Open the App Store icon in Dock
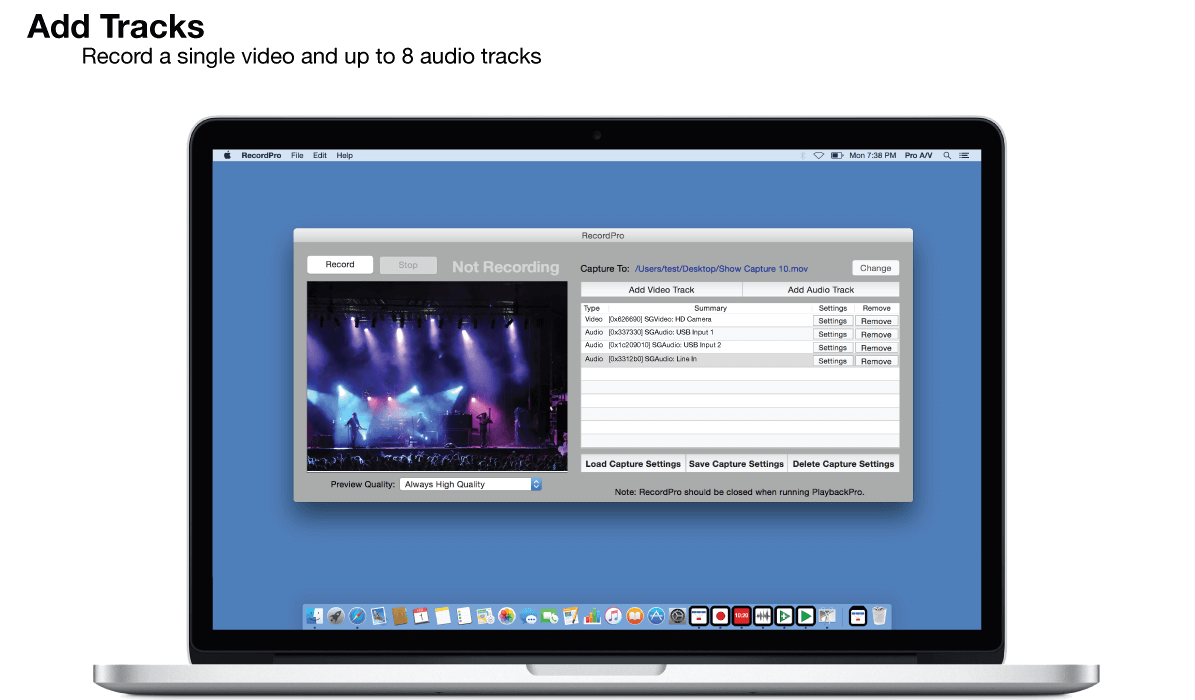Viewport: 1195px width, 700px height. [x=656, y=615]
